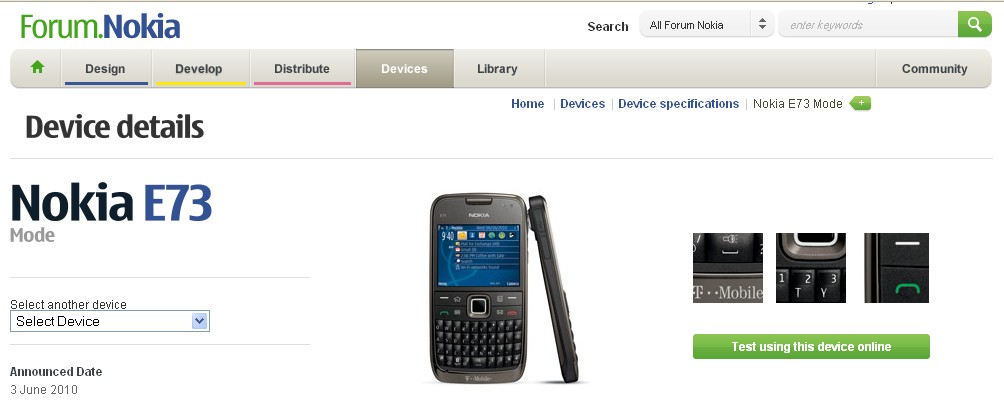Go to the Library tab
This screenshot has width=1004, height=406.
click(x=497, y=69)
